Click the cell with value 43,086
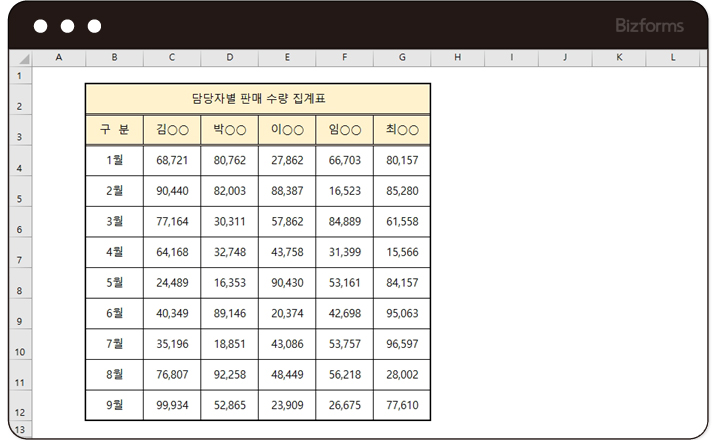Viewport: 715px width, 440px height. (287, 344)
